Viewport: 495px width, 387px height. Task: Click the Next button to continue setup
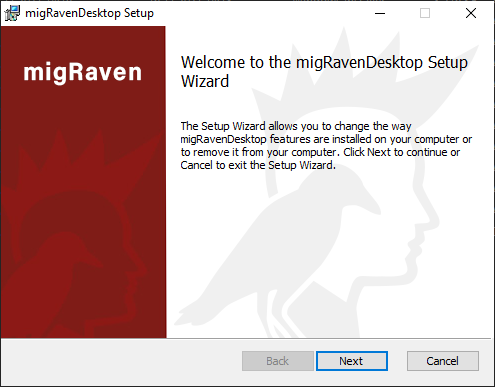[352, 361]
